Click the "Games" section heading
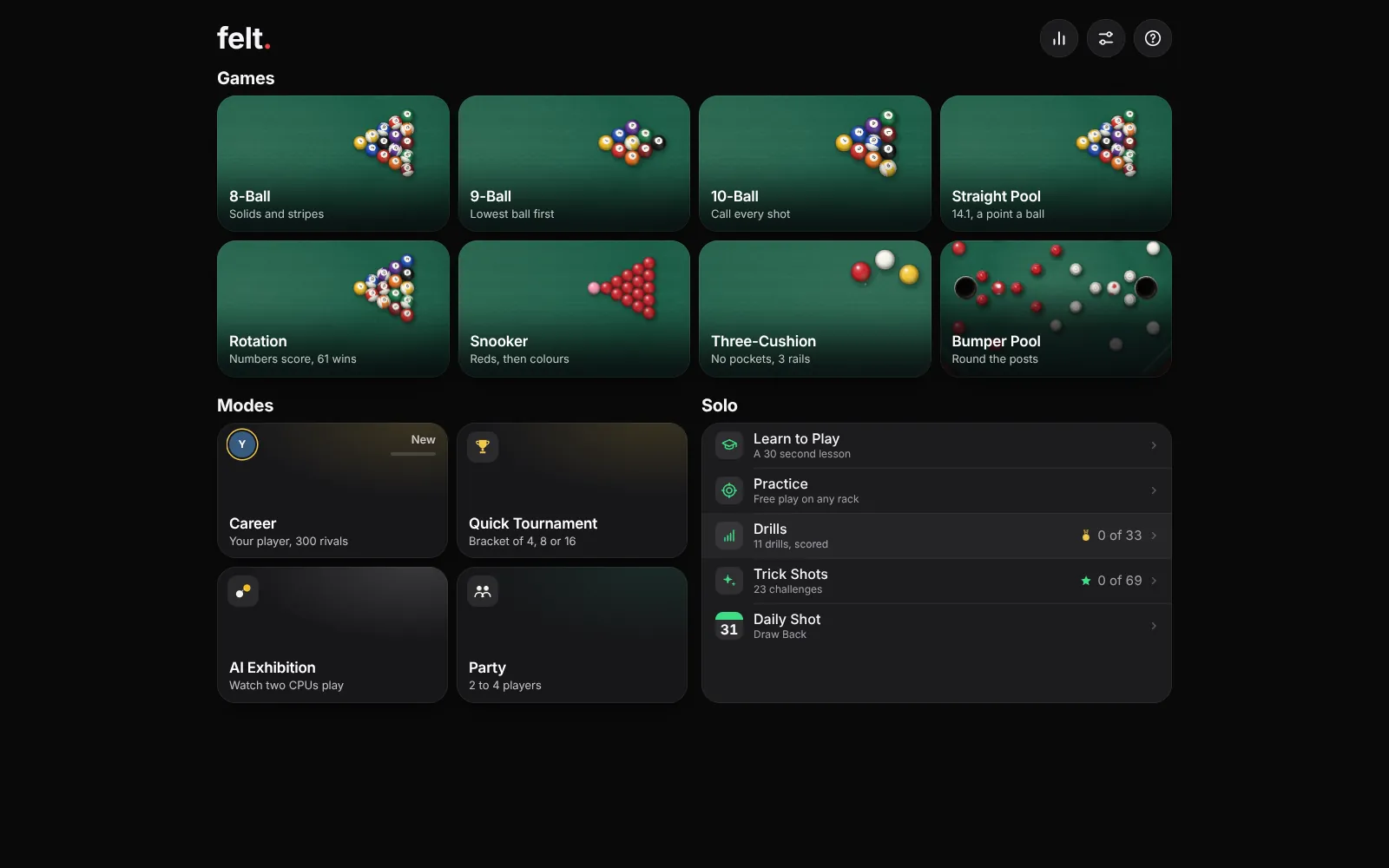The image size is (1389, 868). point(246,78)
